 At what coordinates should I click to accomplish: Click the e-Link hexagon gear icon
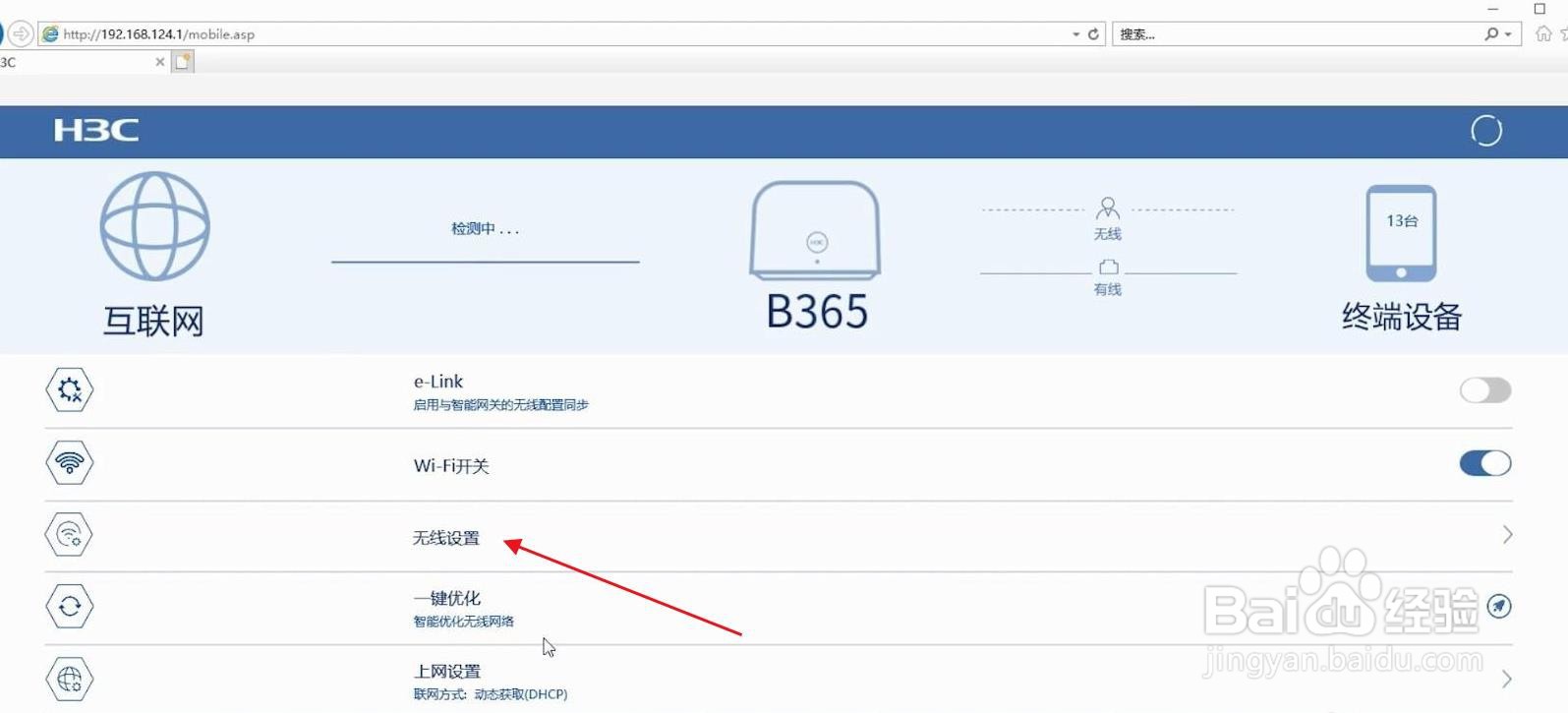tap(70, 390)
